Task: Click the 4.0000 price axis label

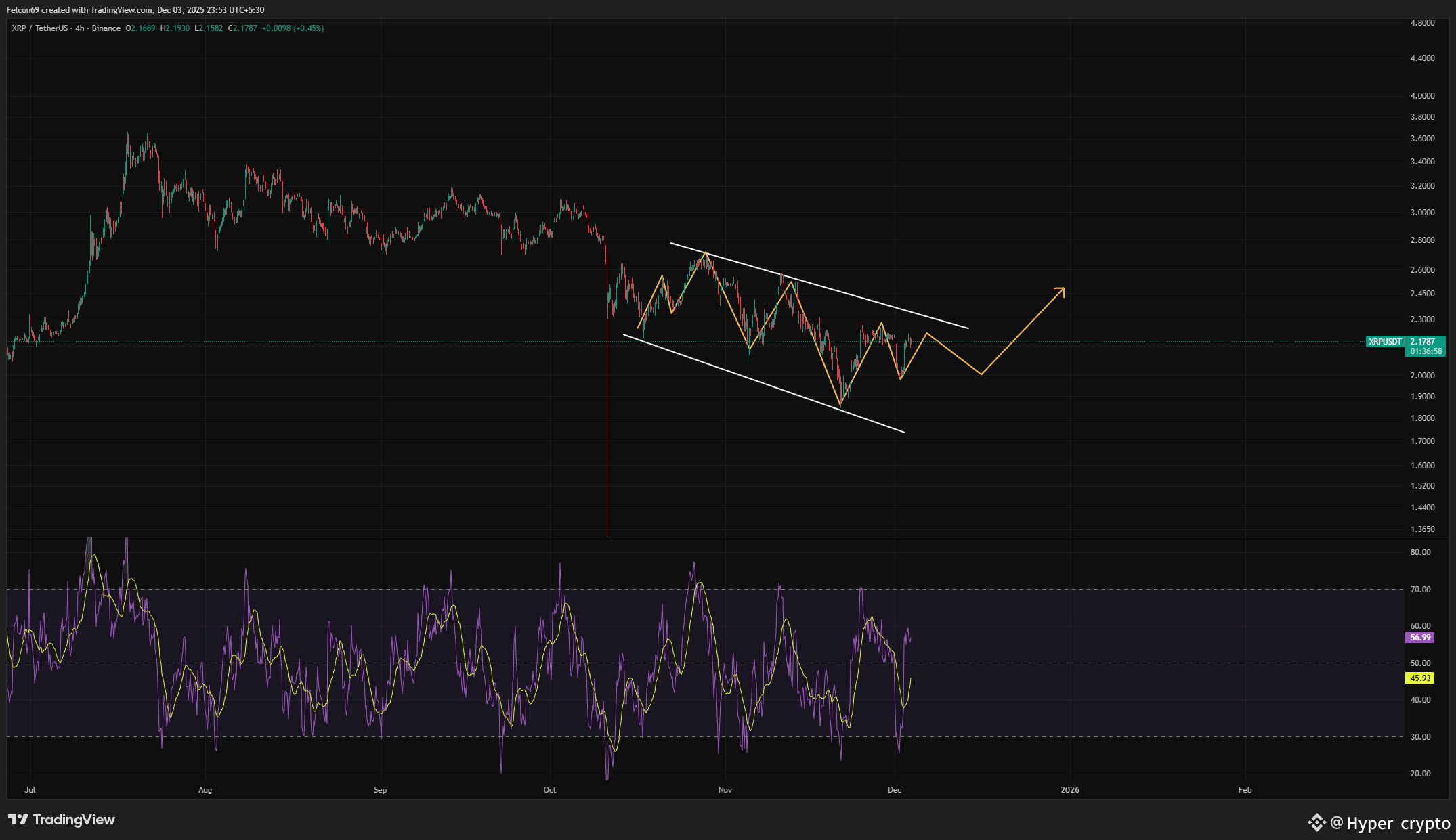Action: (x=1422, y=96)
